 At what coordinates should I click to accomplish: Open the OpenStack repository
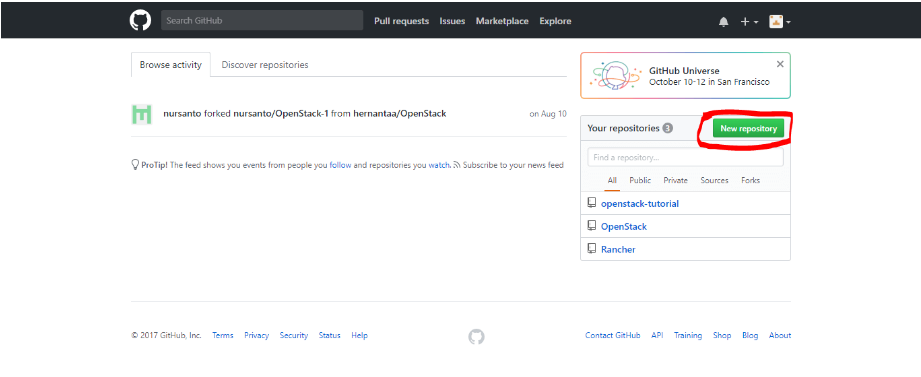point(624,227)
